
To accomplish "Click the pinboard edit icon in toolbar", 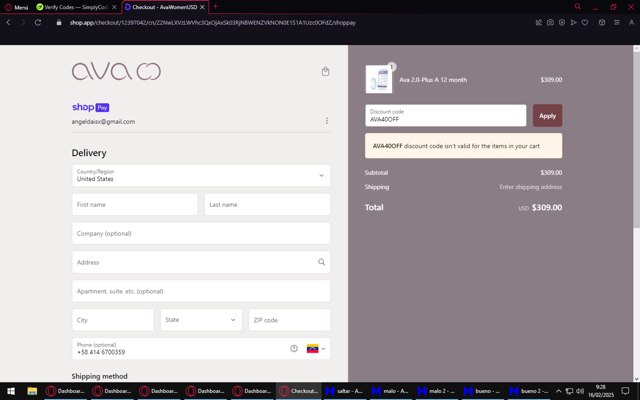I will click(x=539, y=22).
